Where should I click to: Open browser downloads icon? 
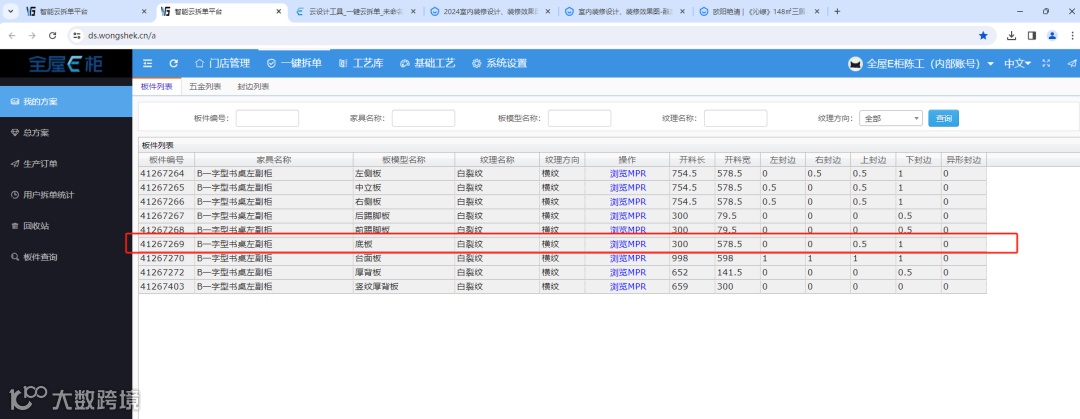(x=1012, y=35)
